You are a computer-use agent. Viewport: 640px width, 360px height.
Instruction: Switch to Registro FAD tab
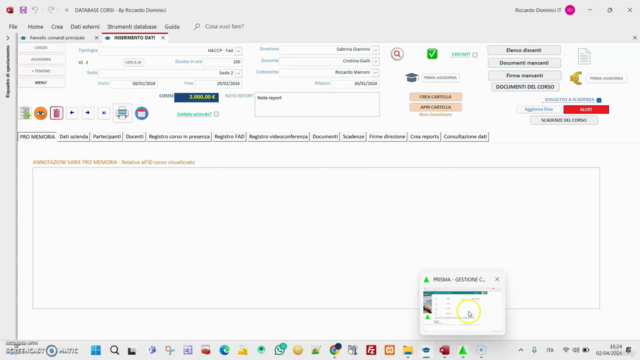pyautogui.click(x=229, y=137)
